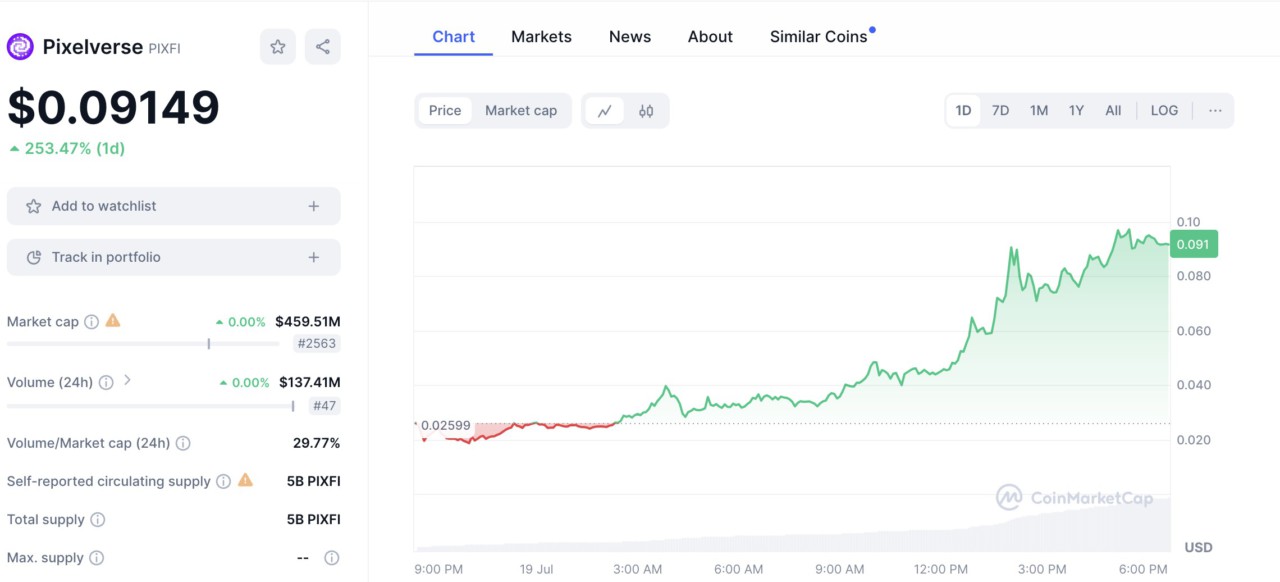Click the CoinMarketCap watermark on the chart

[1076, 497]
